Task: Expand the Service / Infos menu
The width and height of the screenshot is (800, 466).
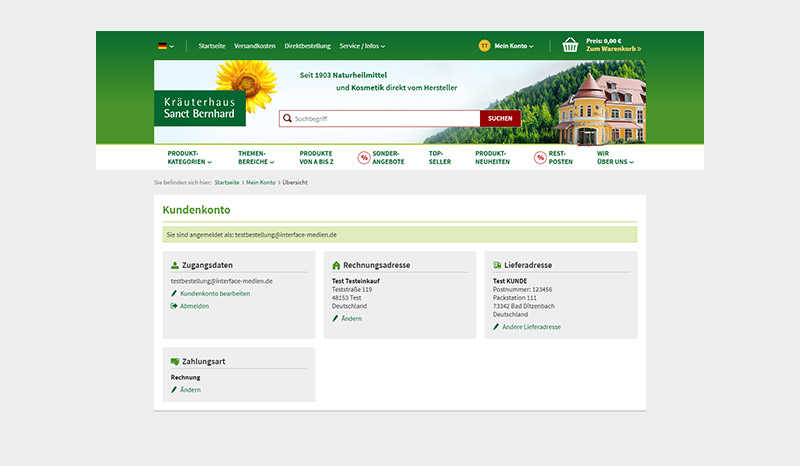Action: point(362,46)
